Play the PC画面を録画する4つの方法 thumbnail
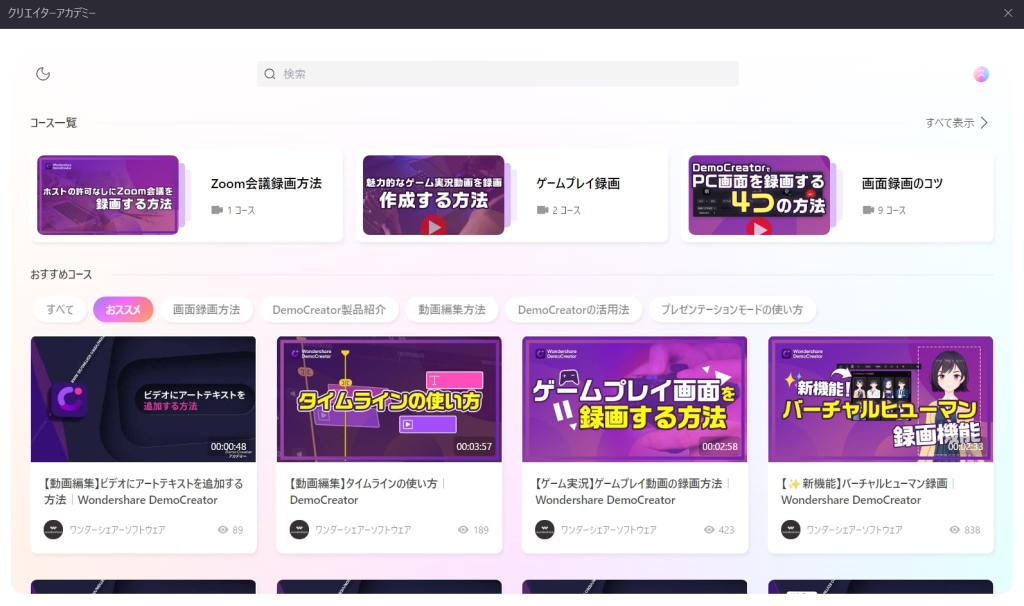The image size is (1024, 606). (x=759, y=195)
